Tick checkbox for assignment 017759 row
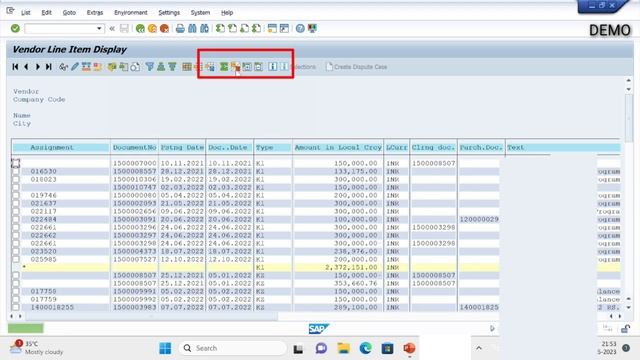The image size is (640, 360). 16,299
